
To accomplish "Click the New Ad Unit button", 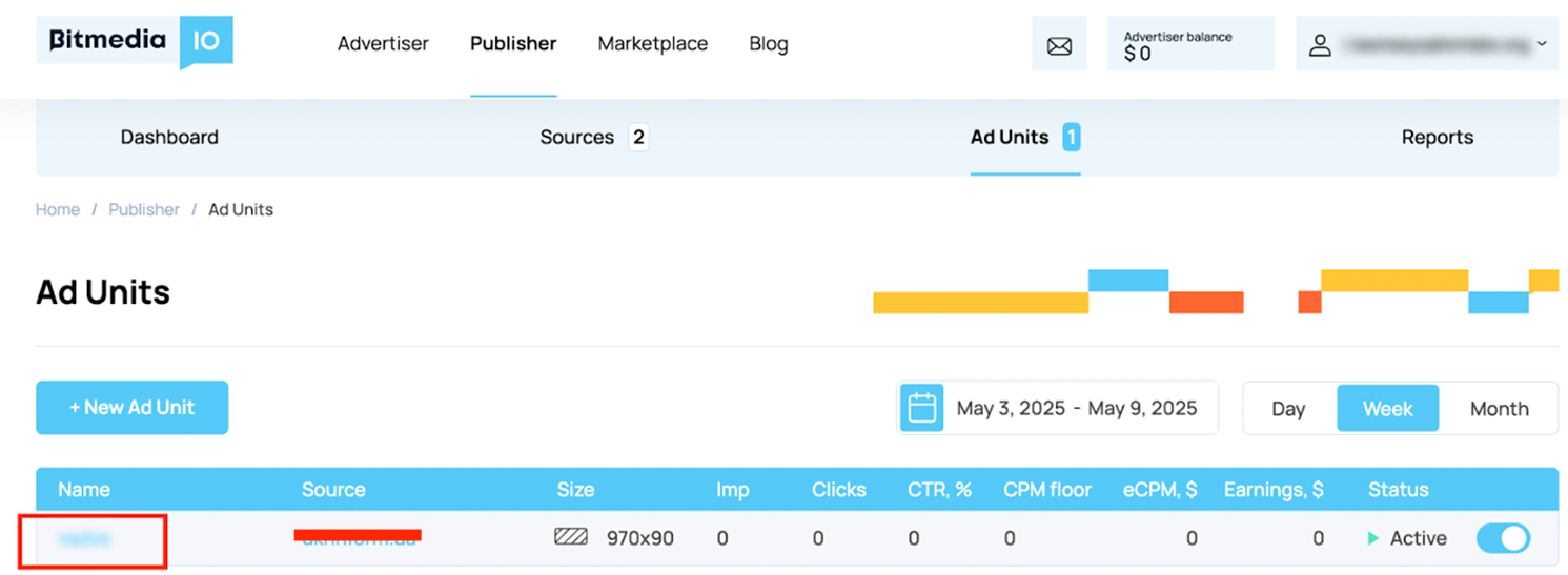I will 132,407.
